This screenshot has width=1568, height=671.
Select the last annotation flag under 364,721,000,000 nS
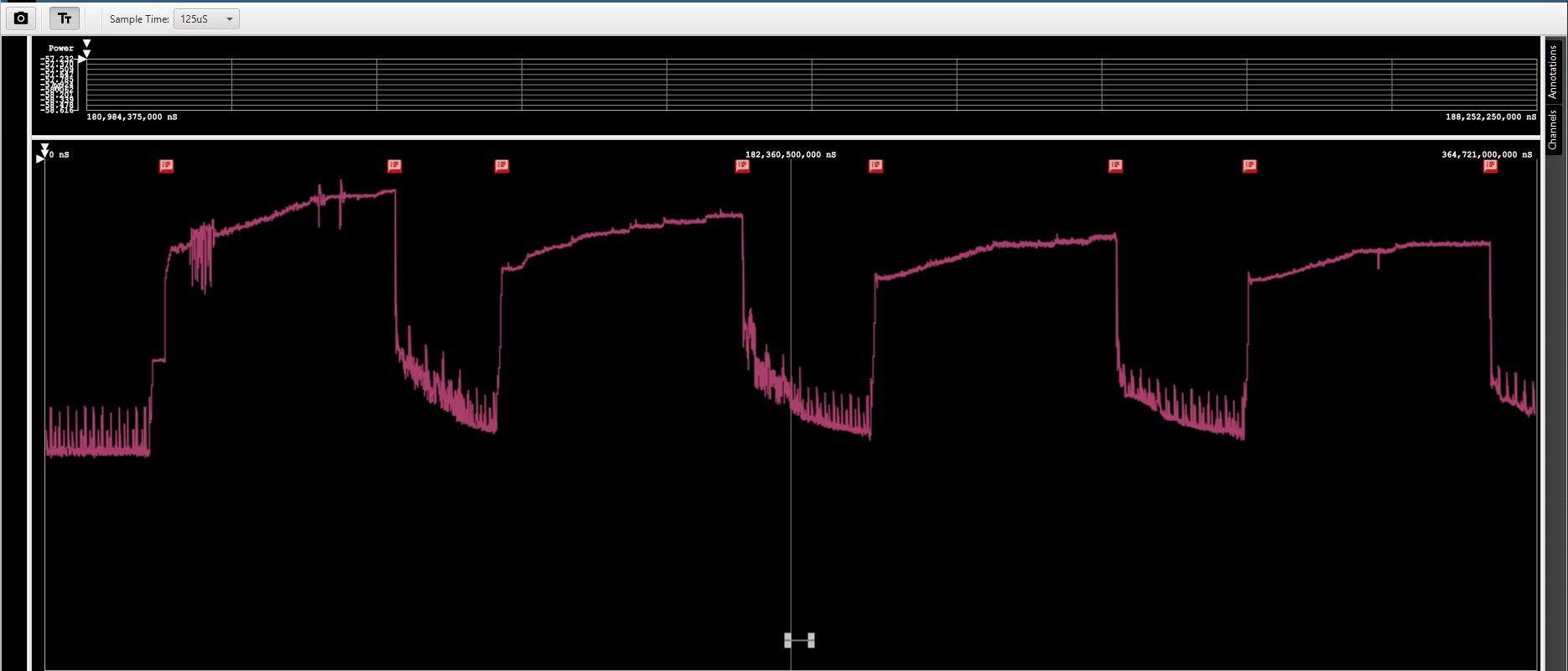tap(1490, 166)
